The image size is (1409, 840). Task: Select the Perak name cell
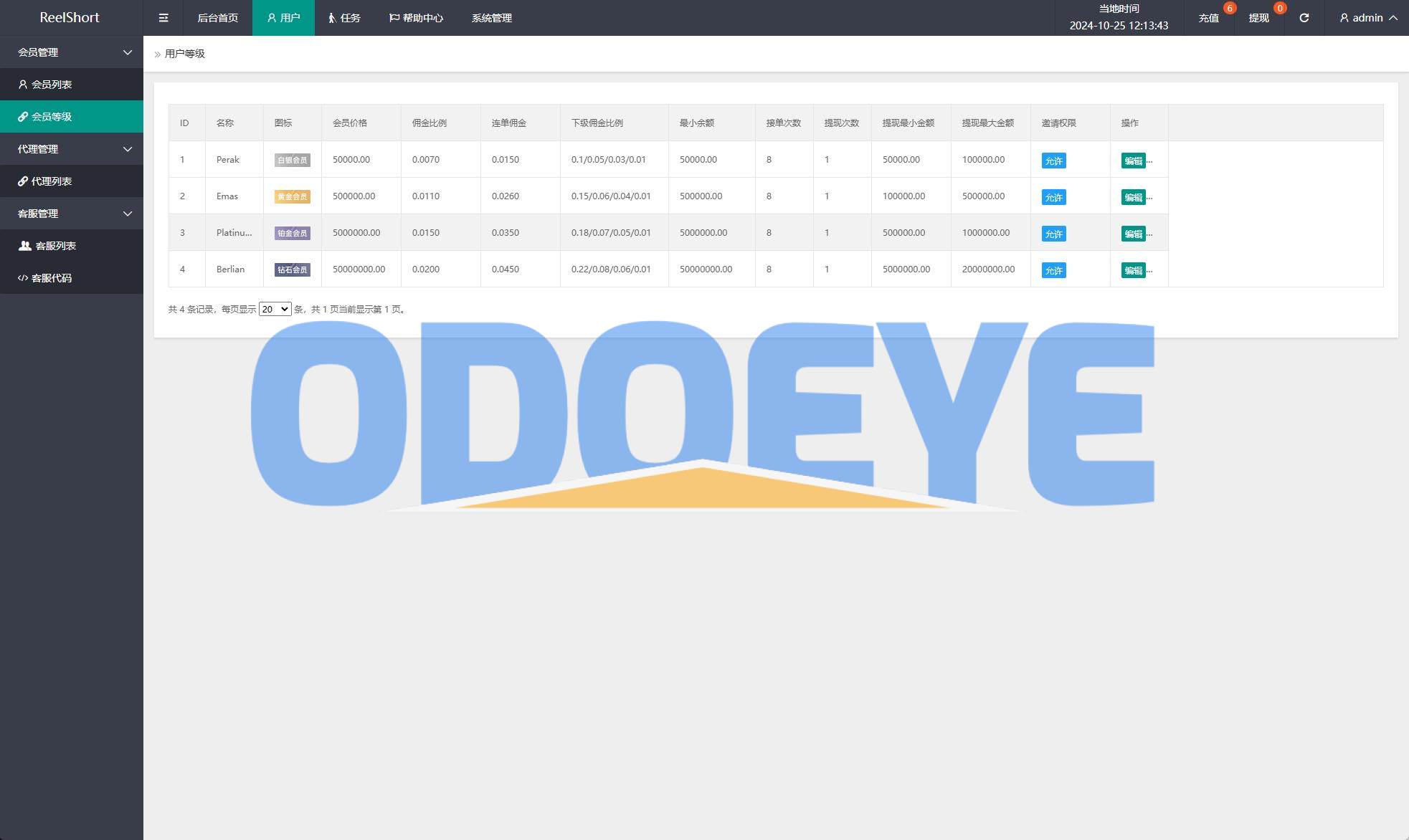[x=234, y=159]
